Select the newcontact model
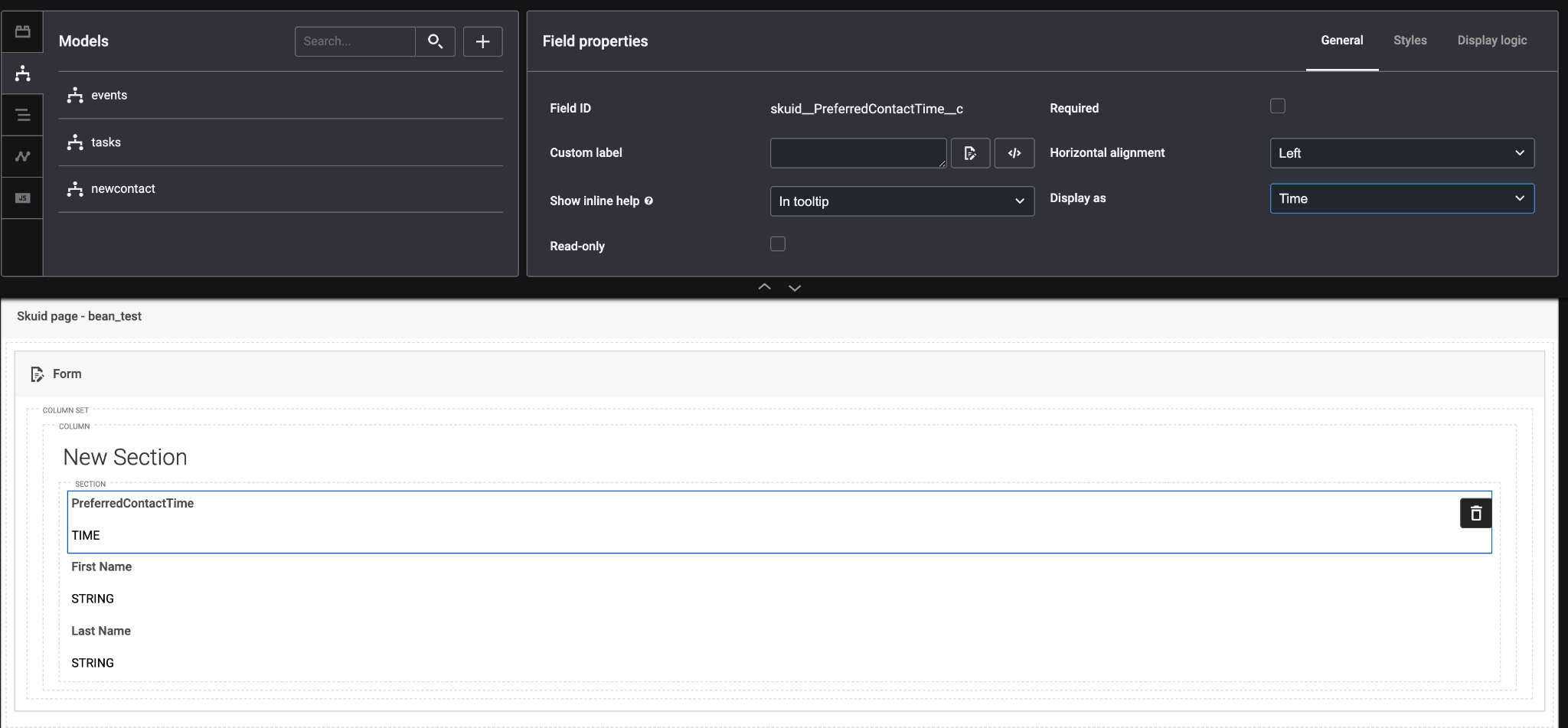Image resolution: width=1568 pixels, height=728 pixels. tap(122, 189)
